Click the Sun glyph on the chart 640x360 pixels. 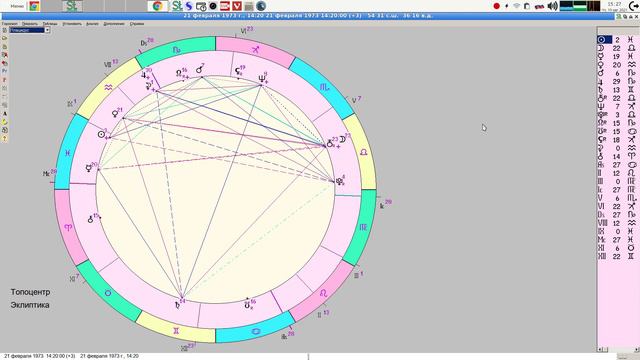click(101, 134)
